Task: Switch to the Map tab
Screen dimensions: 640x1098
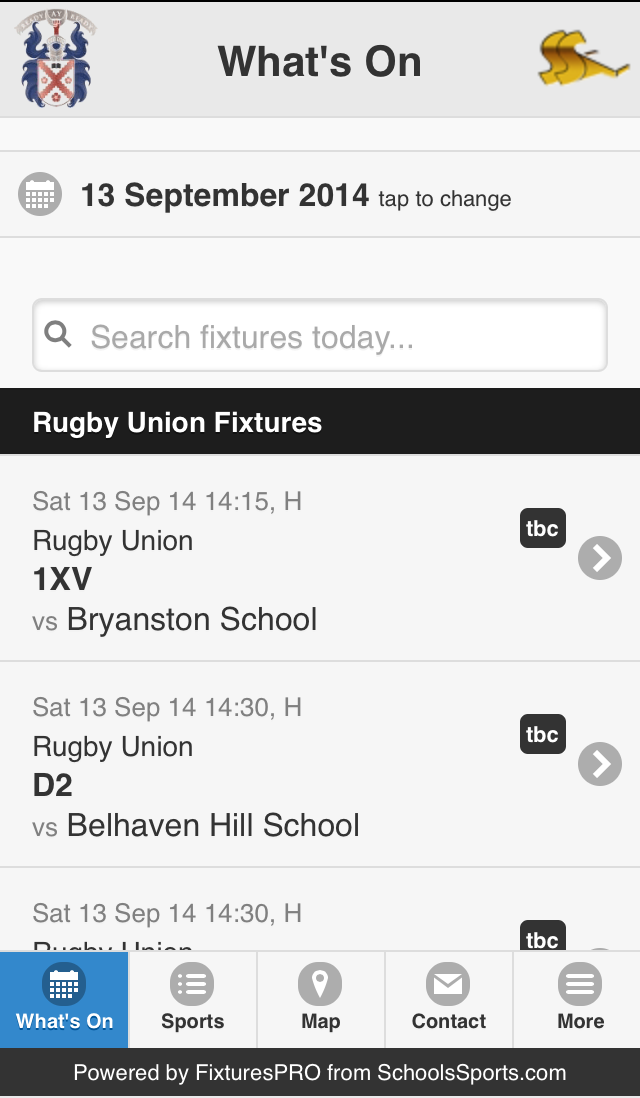Action: point(320,999)
